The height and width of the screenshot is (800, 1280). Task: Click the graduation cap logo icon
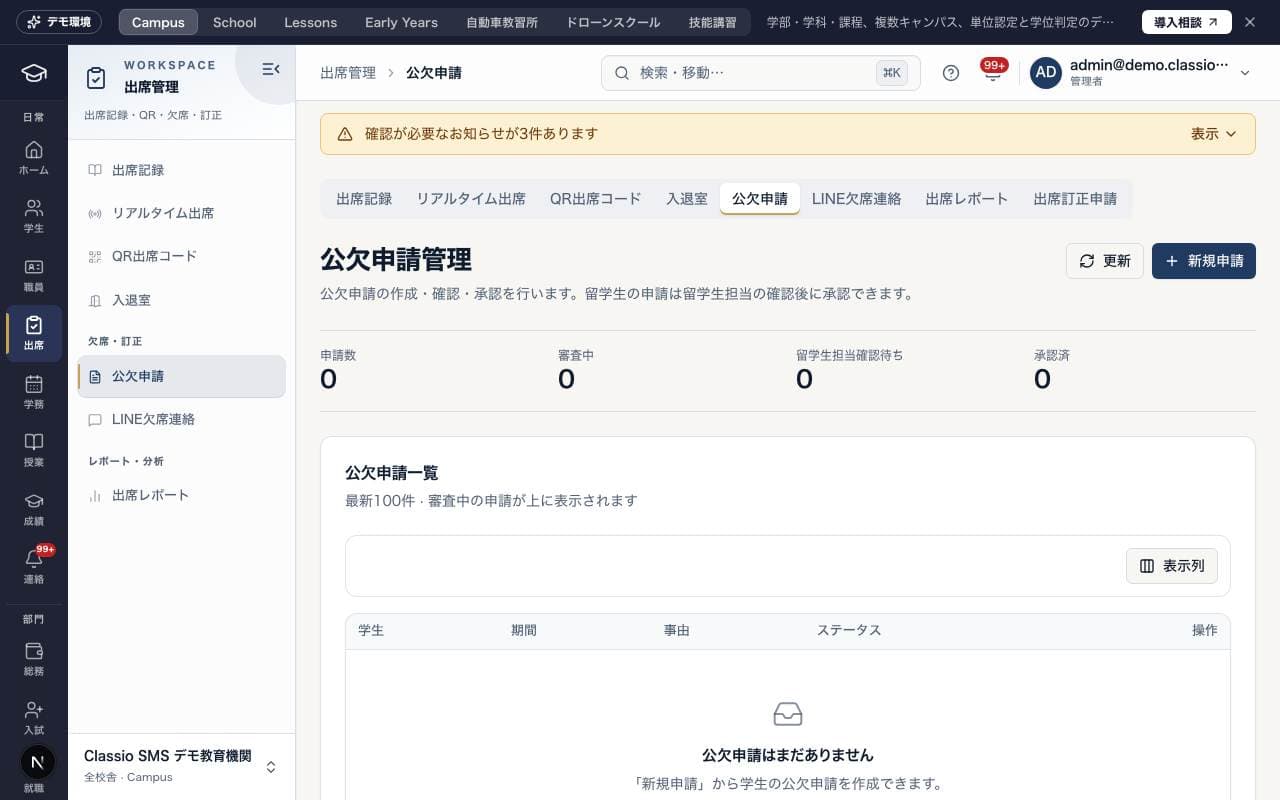[x=34, y=73]
